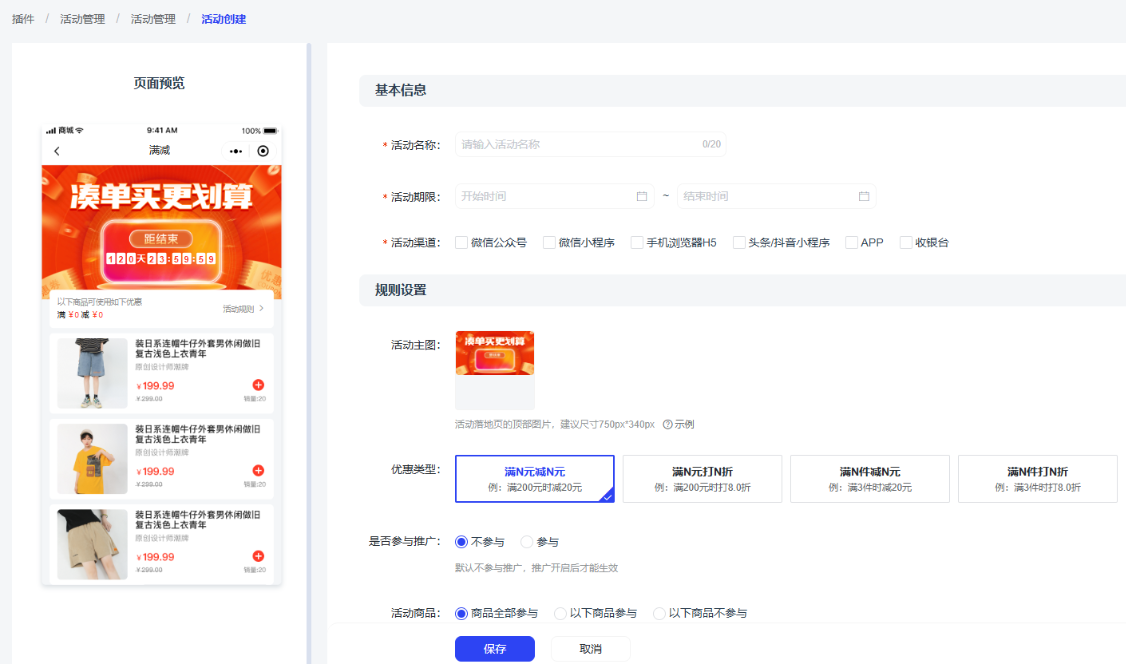Select 满N元打N折 discount type
This screenshot has height=664, width=1126.
click(702, 479)
